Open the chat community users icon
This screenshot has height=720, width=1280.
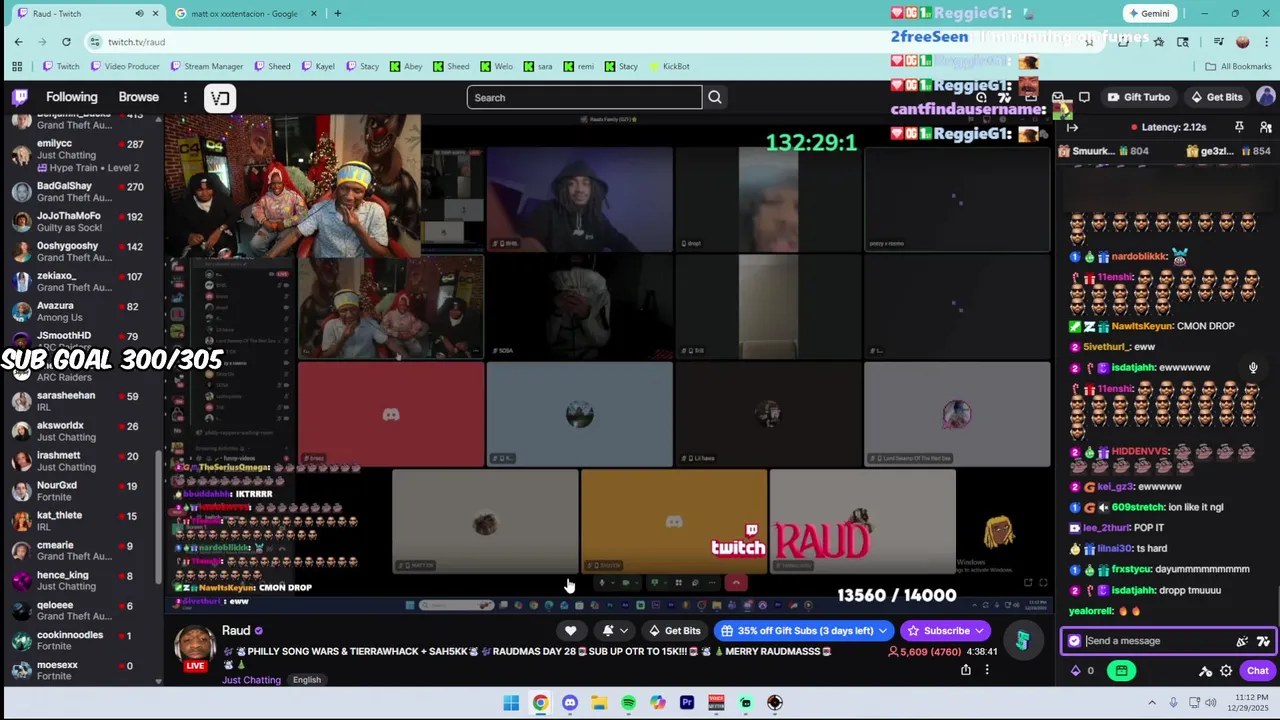tap(1266, 127)
